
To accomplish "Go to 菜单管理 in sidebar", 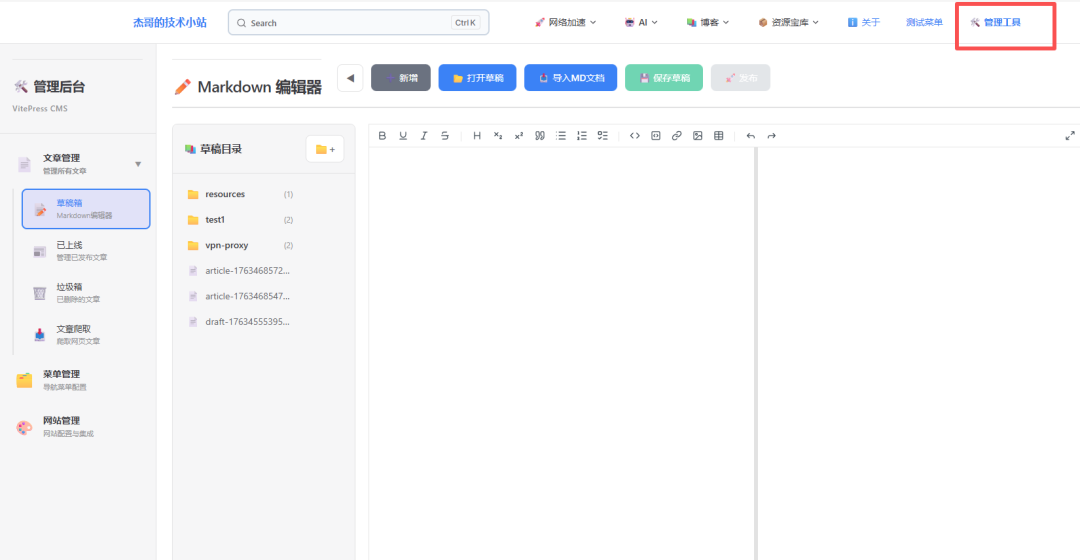I will tap(61, 380).
